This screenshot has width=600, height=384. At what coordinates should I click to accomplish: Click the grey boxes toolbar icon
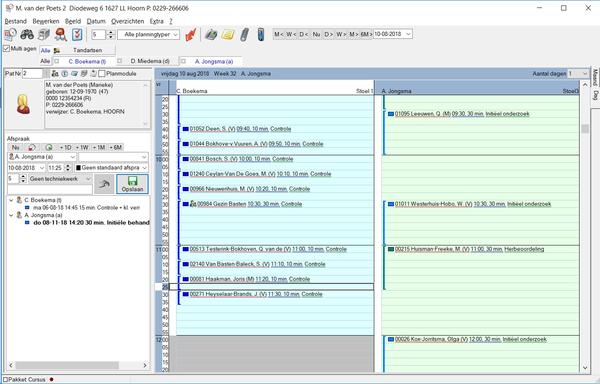pyautogui.click(x=44, y=34)
